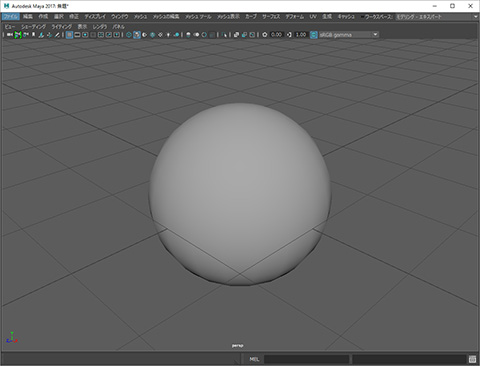The width and height of the screenshot is (480, 366).
Task: Toggle the Shadows icon
Action: 177,35
